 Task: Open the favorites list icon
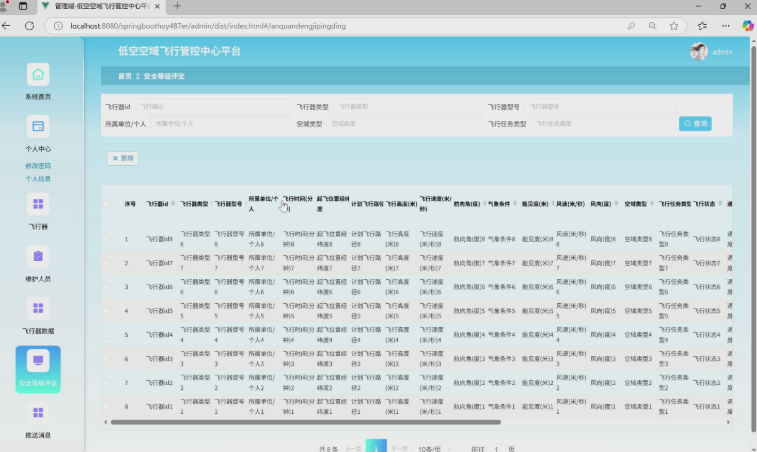pyautogui.click(x=702, y=26)
